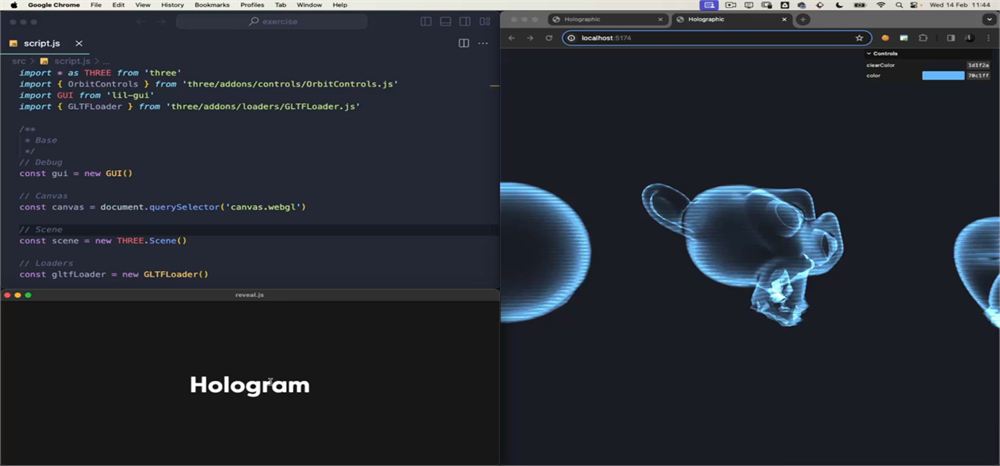
Task: Open a new Chrome tab
Action: pos(803,20)
